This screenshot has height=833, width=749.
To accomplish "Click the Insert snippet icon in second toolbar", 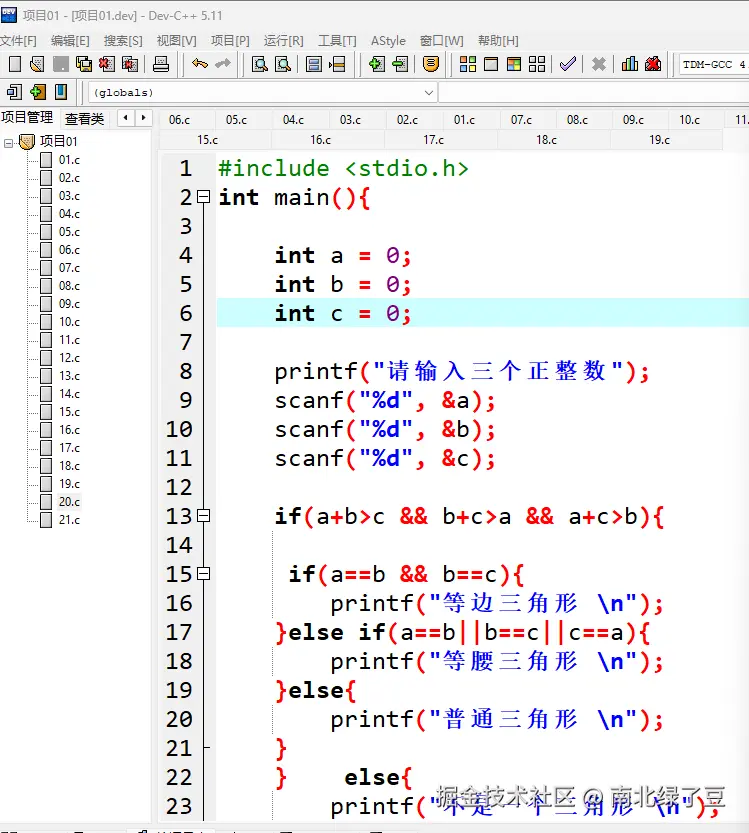I will coord(14,92).
